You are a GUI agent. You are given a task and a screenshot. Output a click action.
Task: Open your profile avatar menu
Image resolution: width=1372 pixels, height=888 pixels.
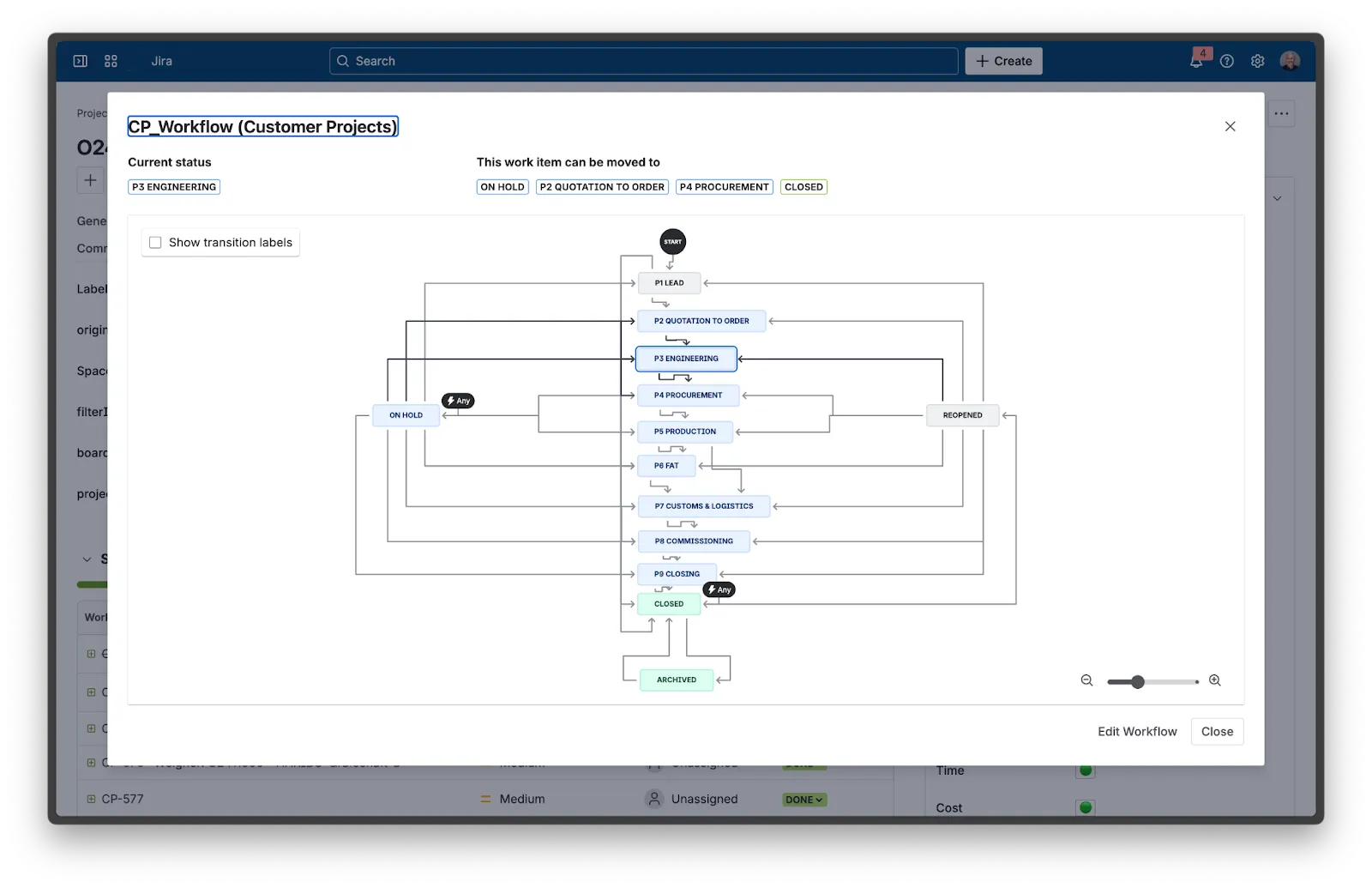tap(1290, 61)
